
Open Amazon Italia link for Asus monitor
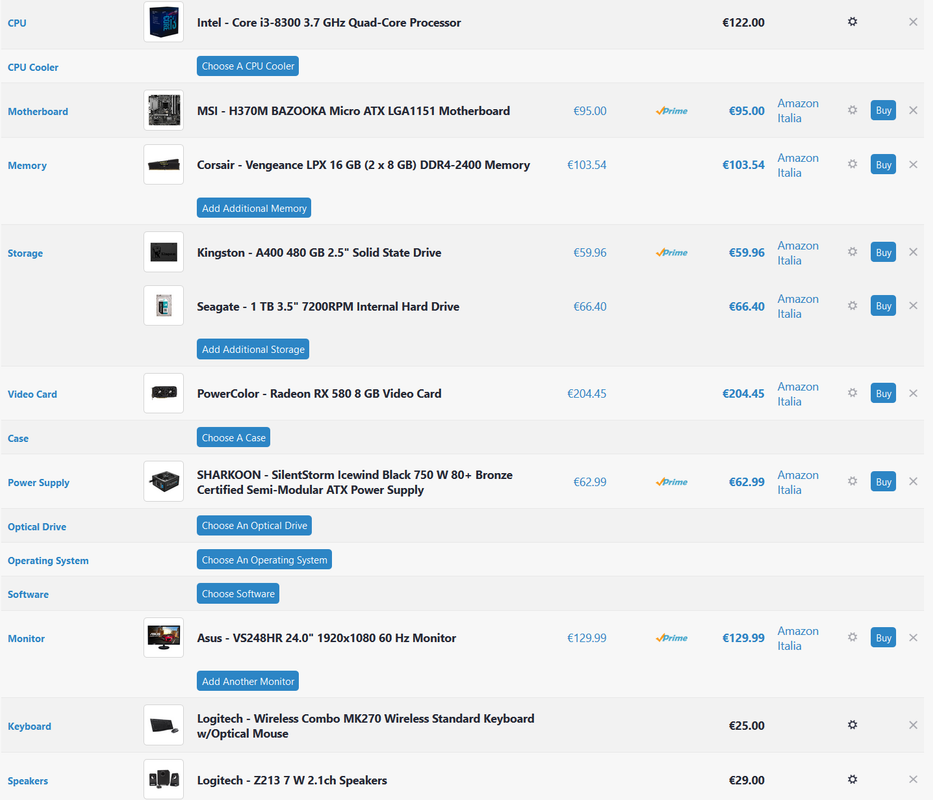tap(798, 638)
